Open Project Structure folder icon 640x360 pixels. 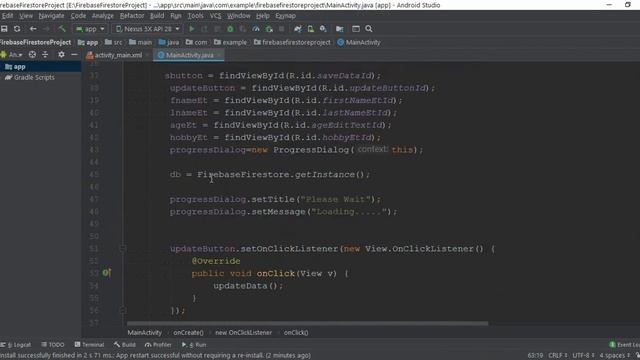(x=340, y=29)
